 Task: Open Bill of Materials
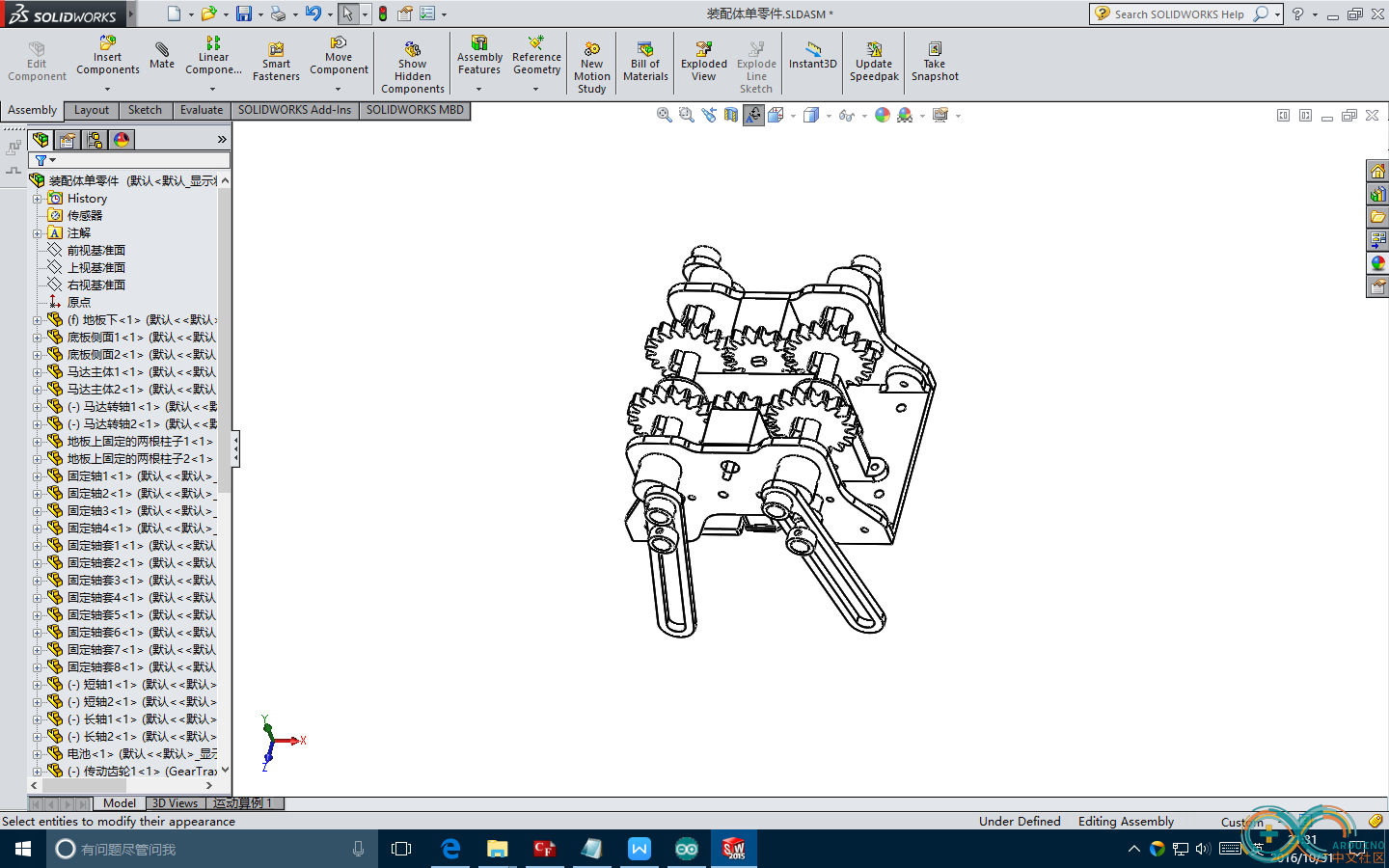point(645,62)
